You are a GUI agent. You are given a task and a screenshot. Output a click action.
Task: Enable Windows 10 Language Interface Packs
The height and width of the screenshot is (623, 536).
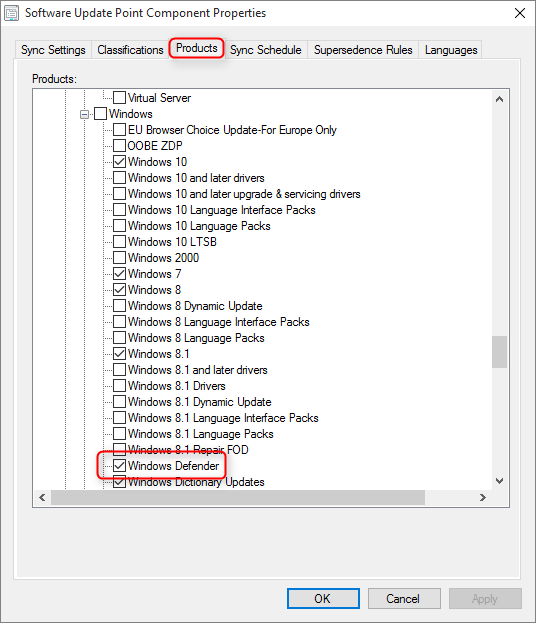point(120,210)
